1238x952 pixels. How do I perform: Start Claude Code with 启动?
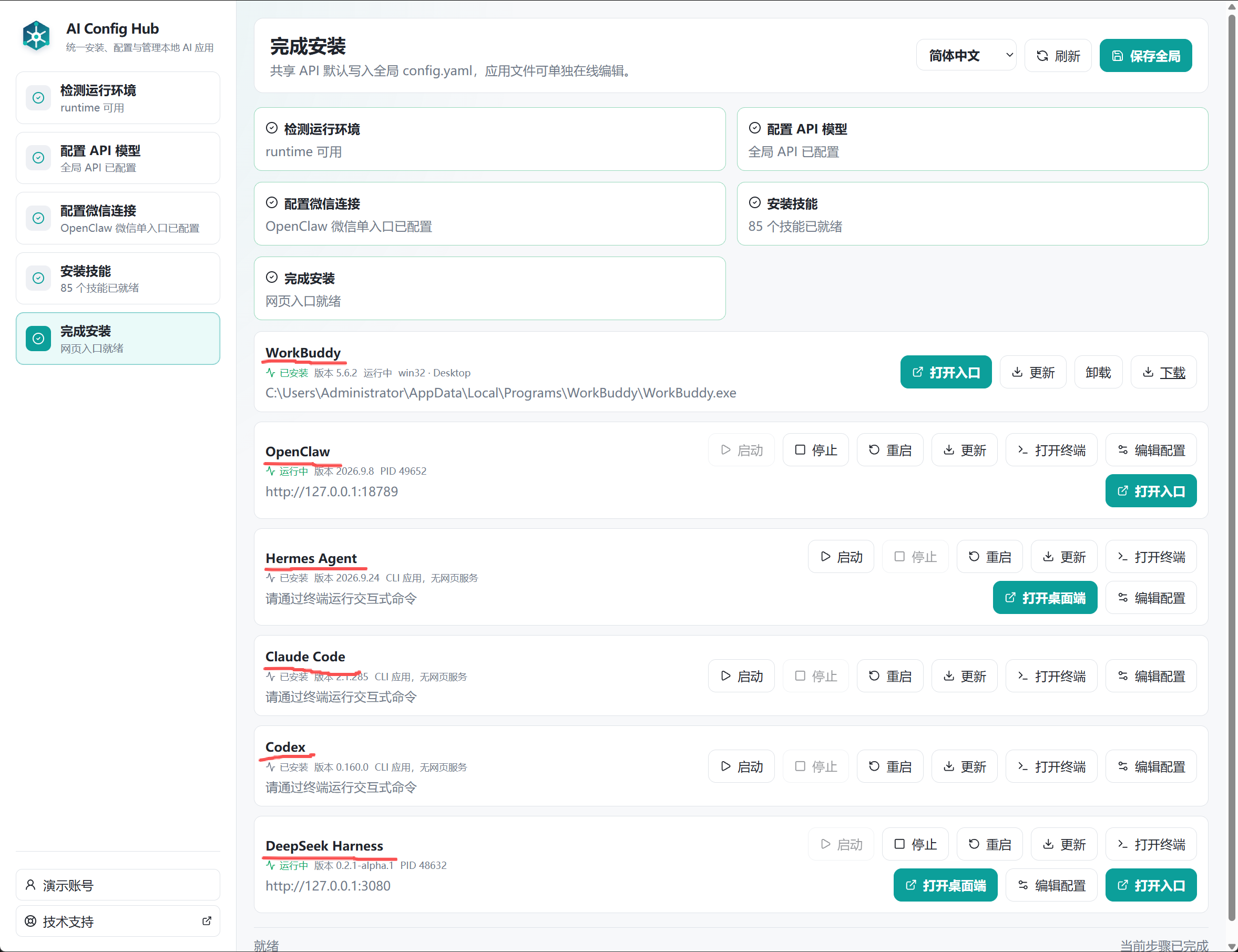tap(741, 676)
